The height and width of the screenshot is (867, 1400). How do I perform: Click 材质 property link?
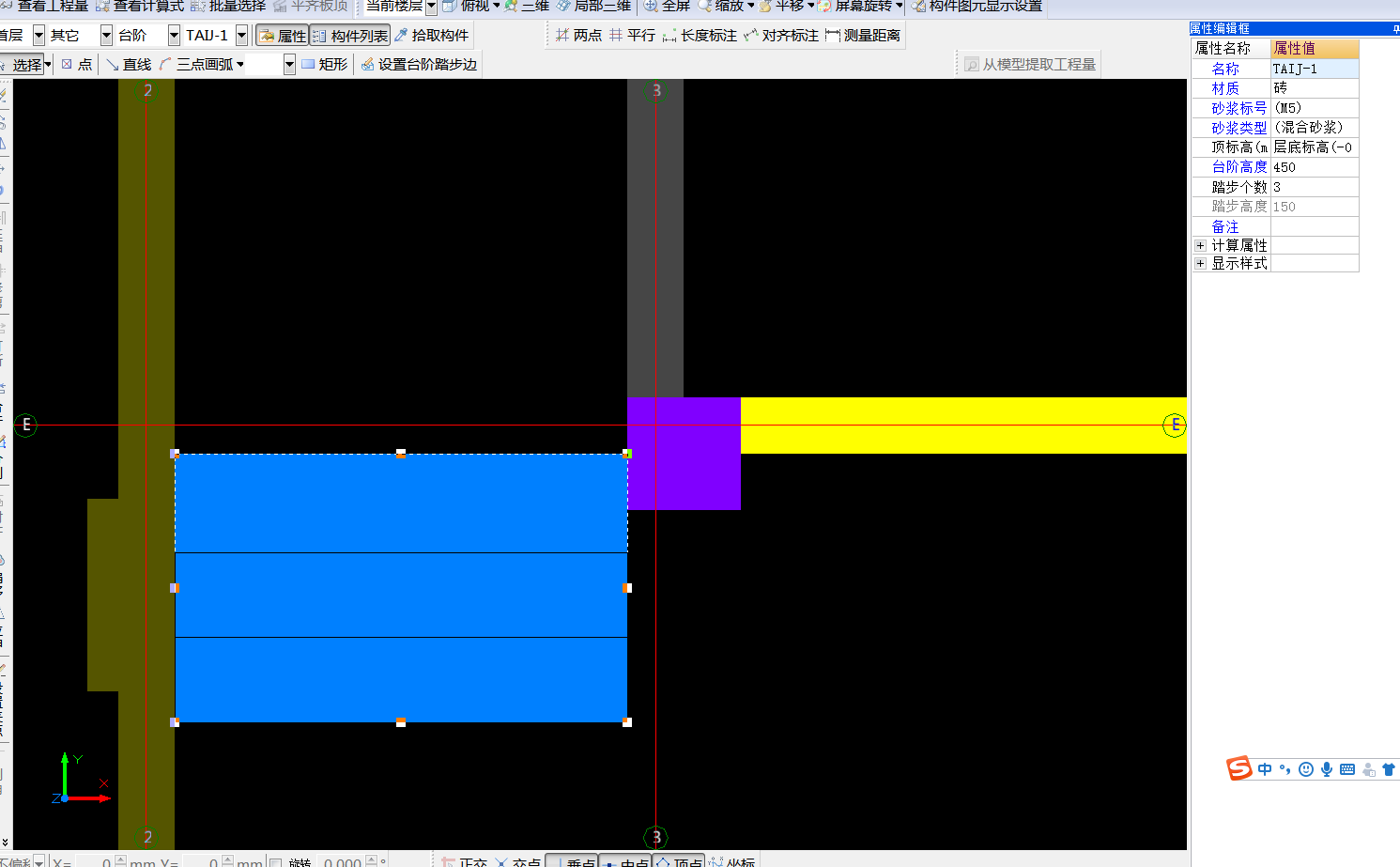click(x=1225, y=88)
